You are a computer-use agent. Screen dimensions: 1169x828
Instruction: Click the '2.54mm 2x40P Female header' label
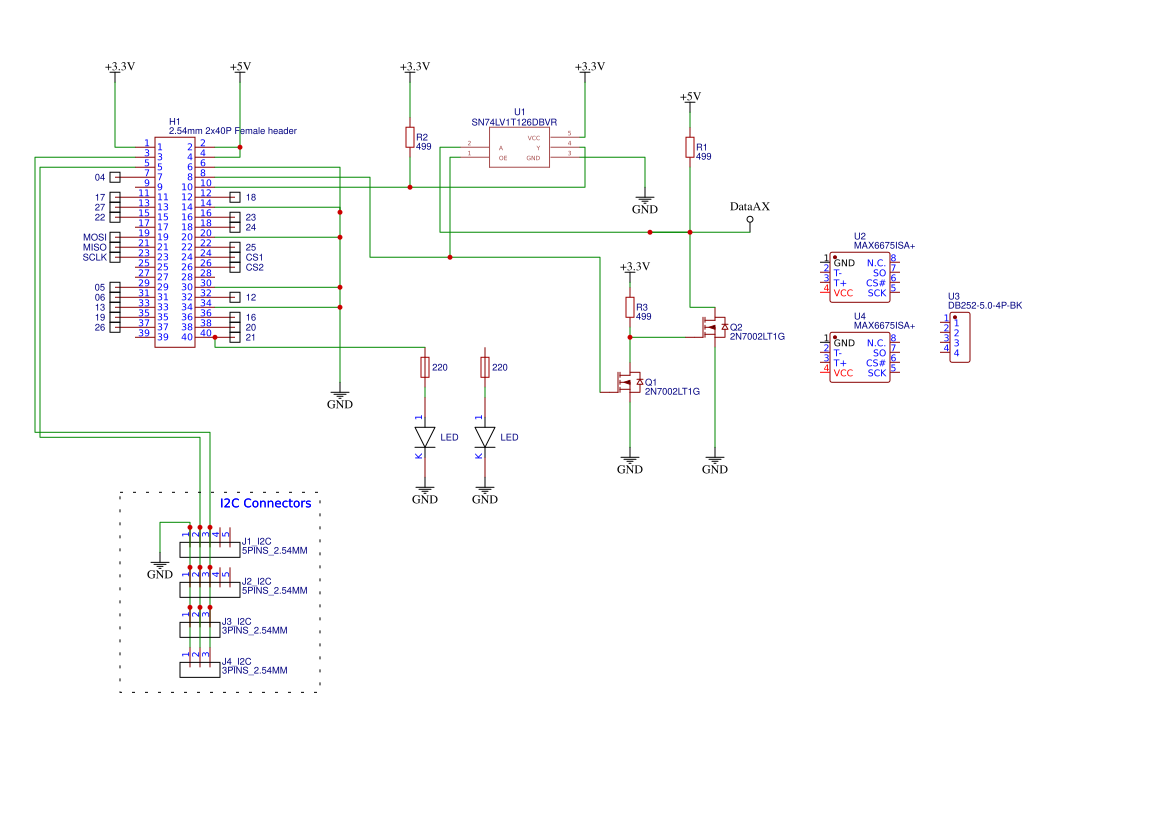click(233, 130)
